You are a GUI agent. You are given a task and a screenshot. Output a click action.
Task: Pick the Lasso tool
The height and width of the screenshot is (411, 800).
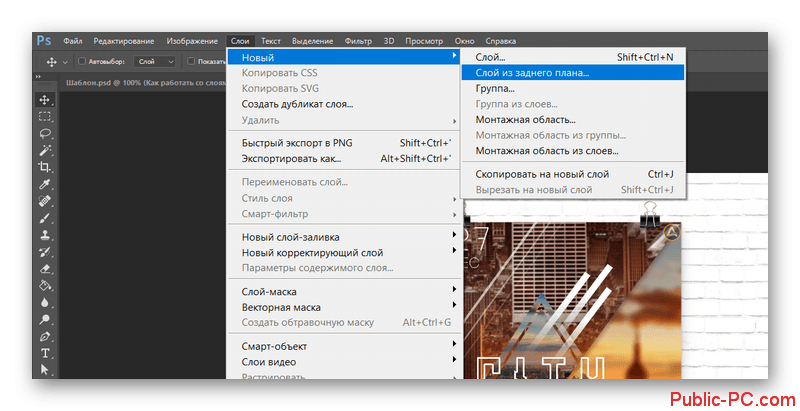tap(45, 133)
